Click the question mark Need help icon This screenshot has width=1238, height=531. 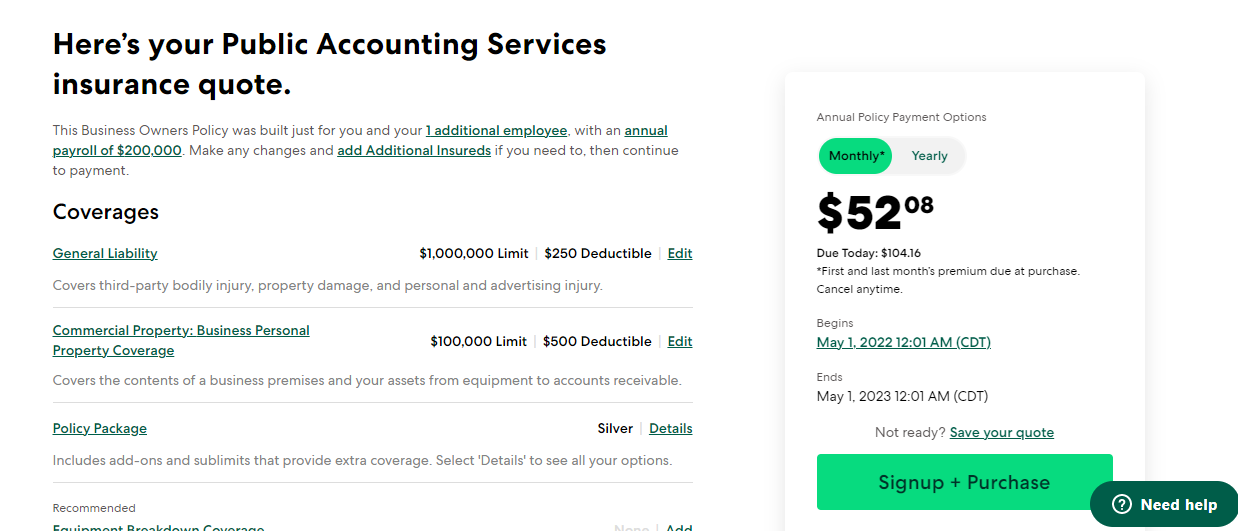pos(1122,505)
